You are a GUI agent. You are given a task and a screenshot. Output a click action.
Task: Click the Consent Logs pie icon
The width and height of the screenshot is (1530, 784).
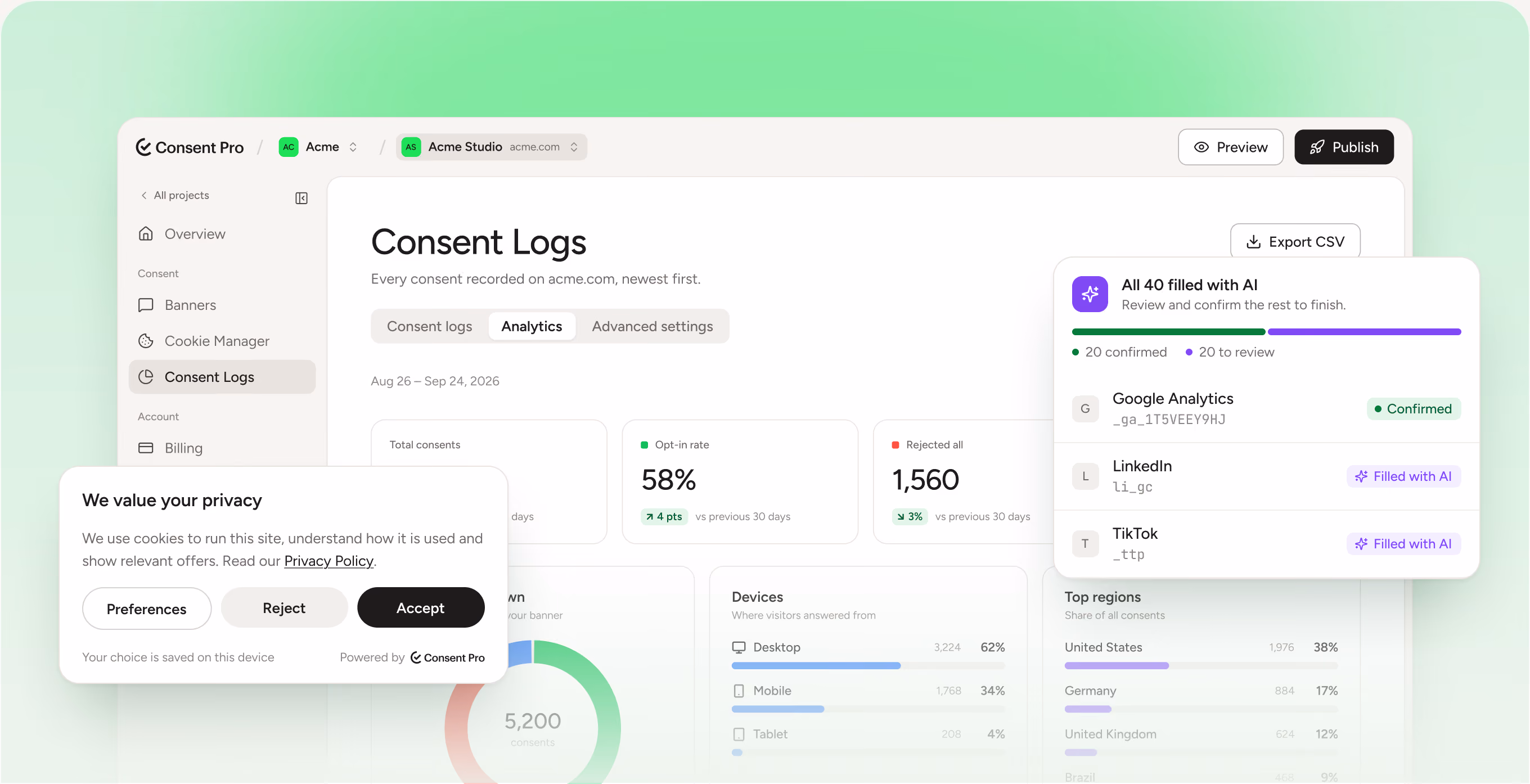point(146,377)
